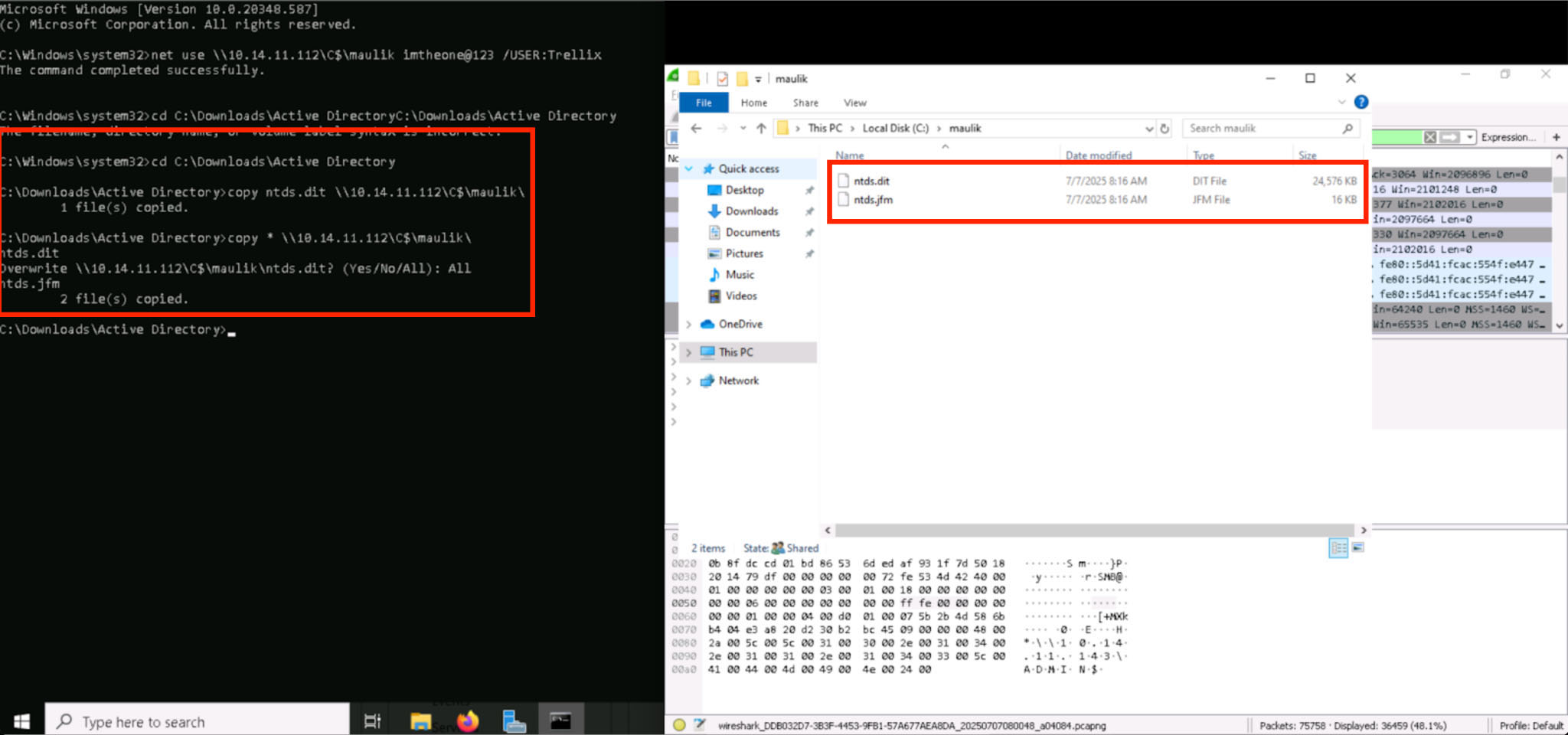Expand the This PC tree node

point(689,352)
